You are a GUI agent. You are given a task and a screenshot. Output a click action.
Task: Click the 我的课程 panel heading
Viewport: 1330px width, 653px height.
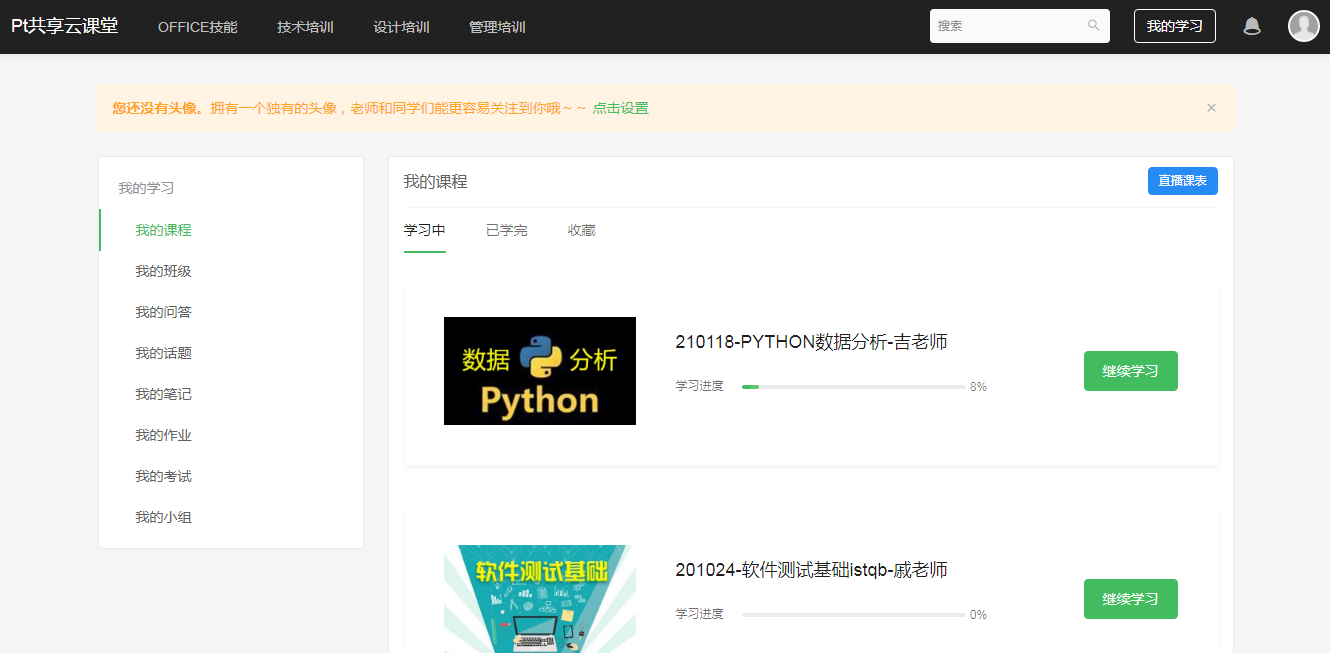pos(435,182)
